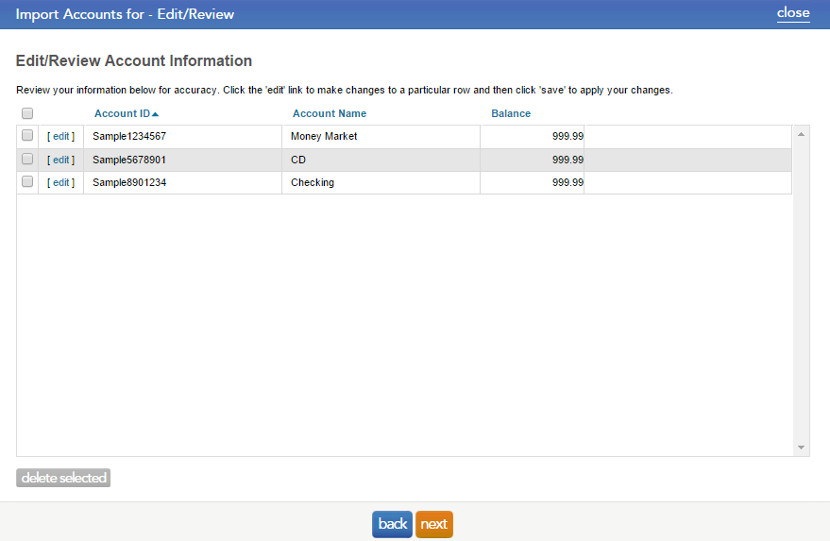
Task: Check the box for the Sample8901234 row
Action: pos(28,182)
